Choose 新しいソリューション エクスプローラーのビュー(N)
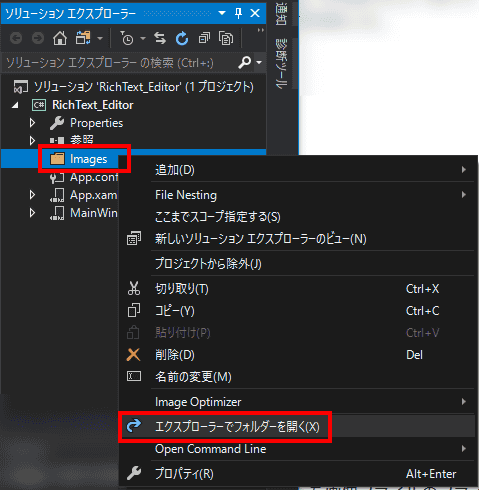The width and height of the screenshot is (479, 490). pos(298,239)
